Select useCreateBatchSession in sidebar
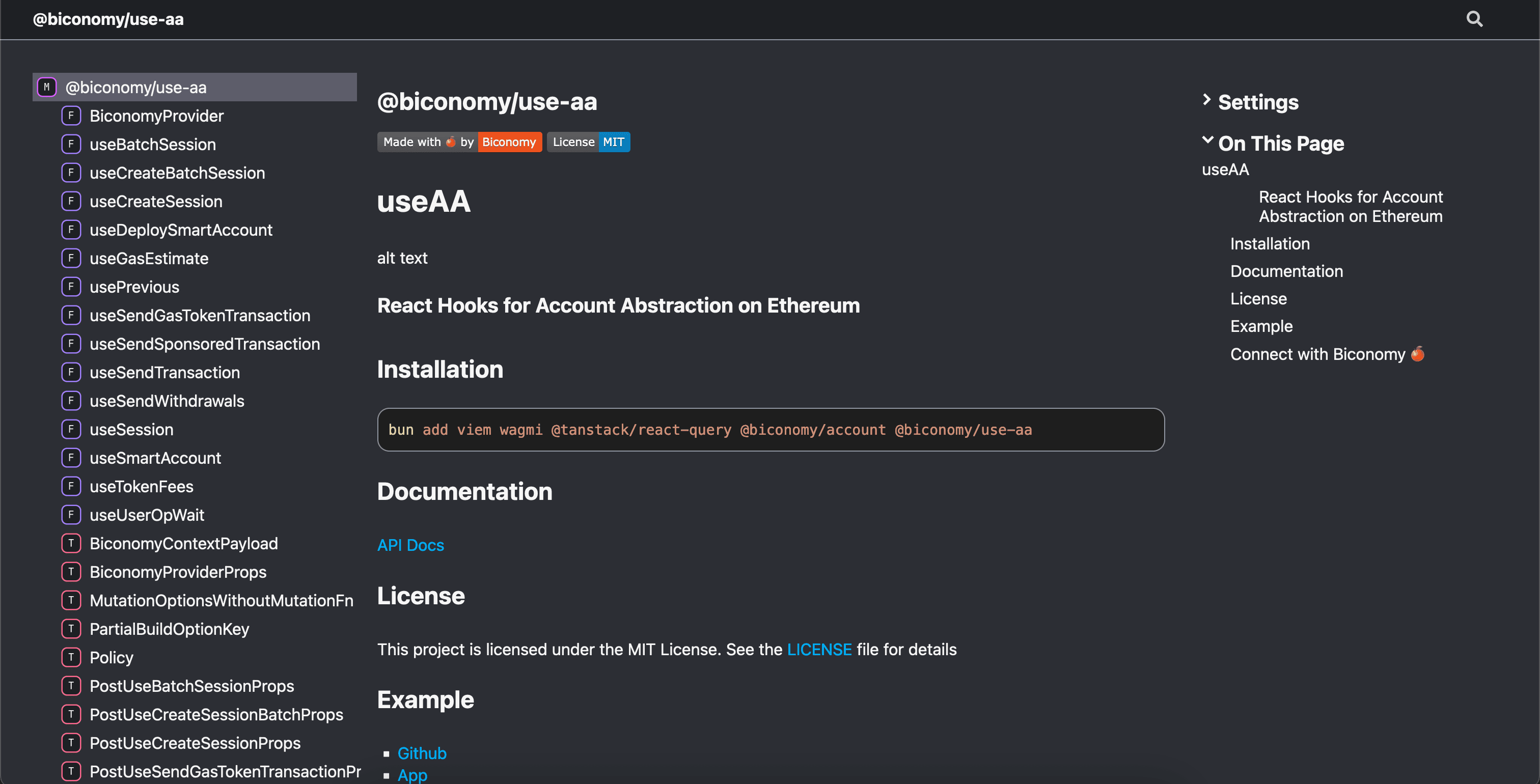1540x784 pixels. pos(177,173)
